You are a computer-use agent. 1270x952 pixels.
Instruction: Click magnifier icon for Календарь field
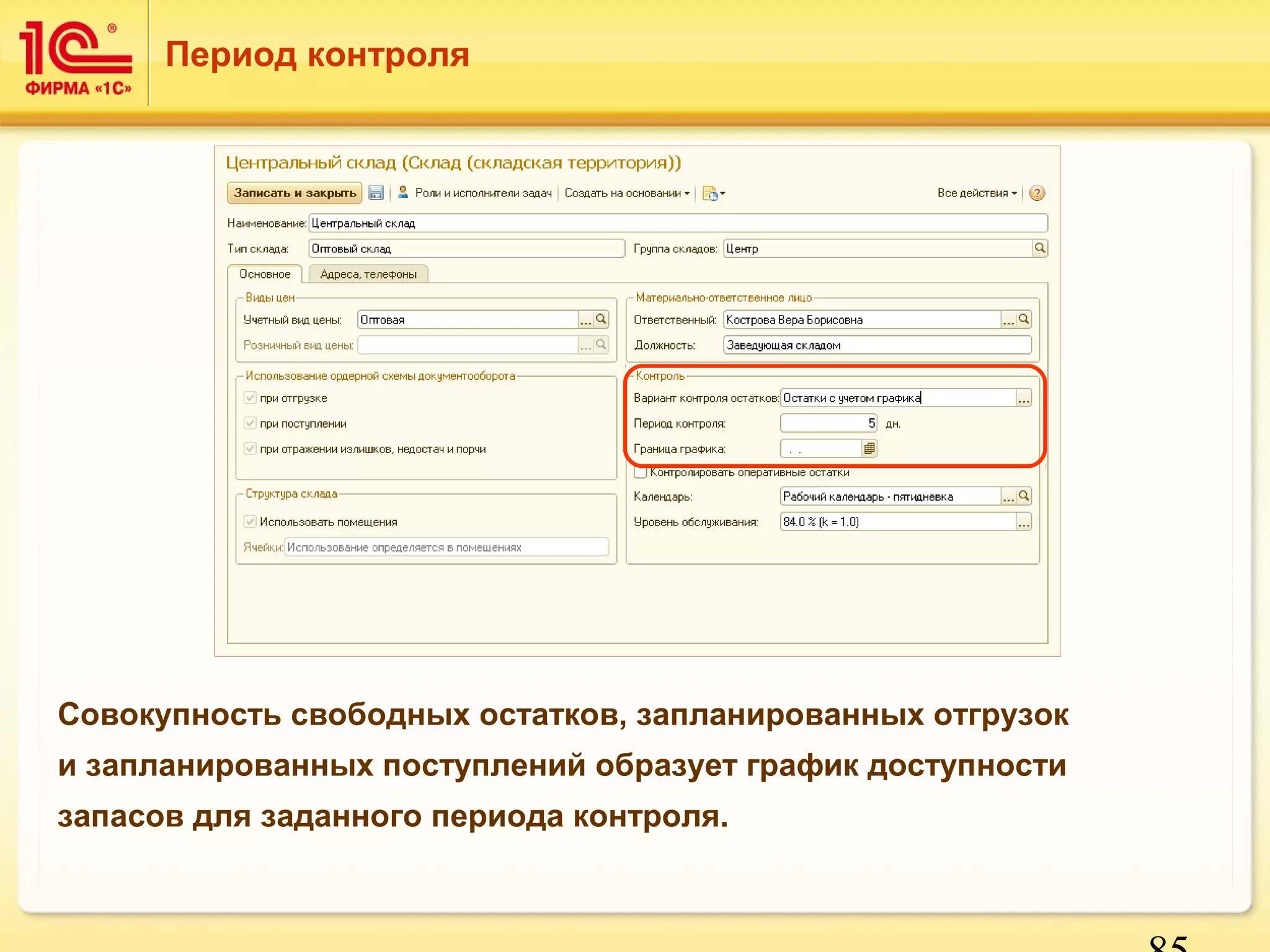[x=1024, y=496]
